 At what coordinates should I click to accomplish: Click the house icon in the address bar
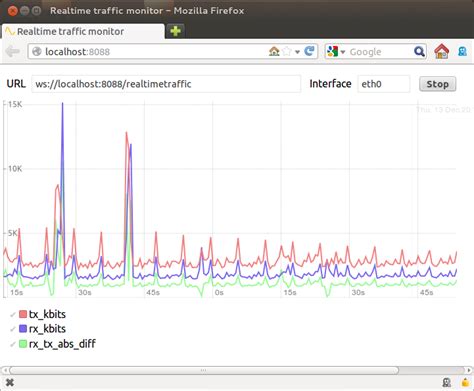pyautogui.click(x=274, y=51)
